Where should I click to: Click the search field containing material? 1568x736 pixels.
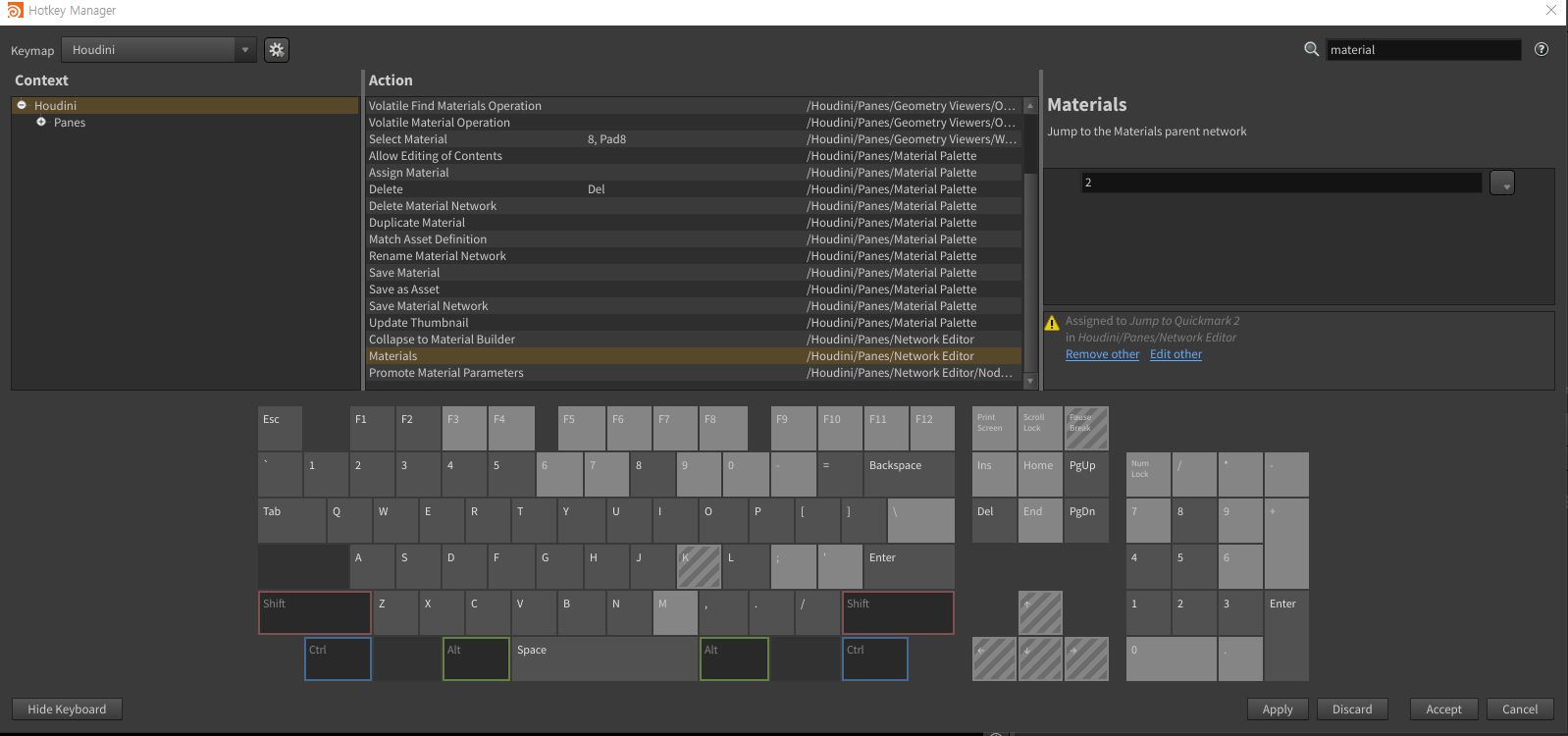[1424, 50]
